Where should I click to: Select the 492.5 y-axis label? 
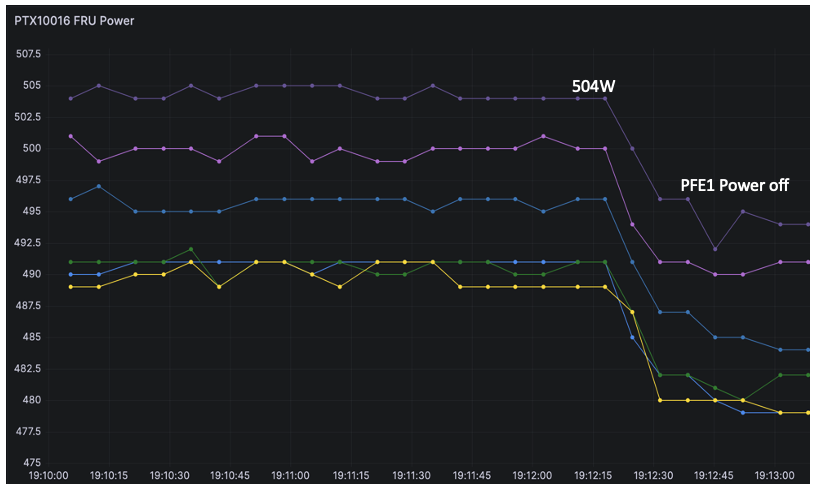click(x=28, y=243)
